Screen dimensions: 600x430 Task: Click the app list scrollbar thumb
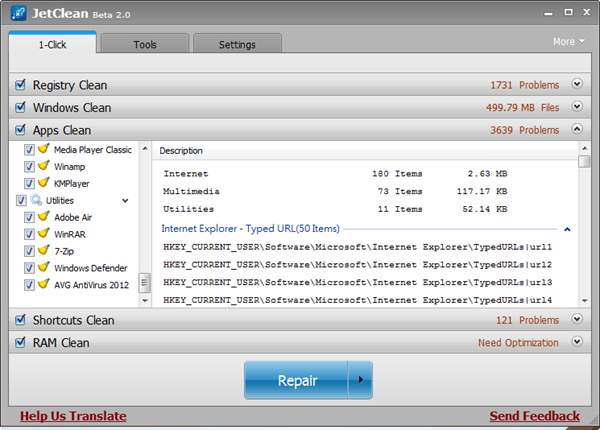pos(144,283)
